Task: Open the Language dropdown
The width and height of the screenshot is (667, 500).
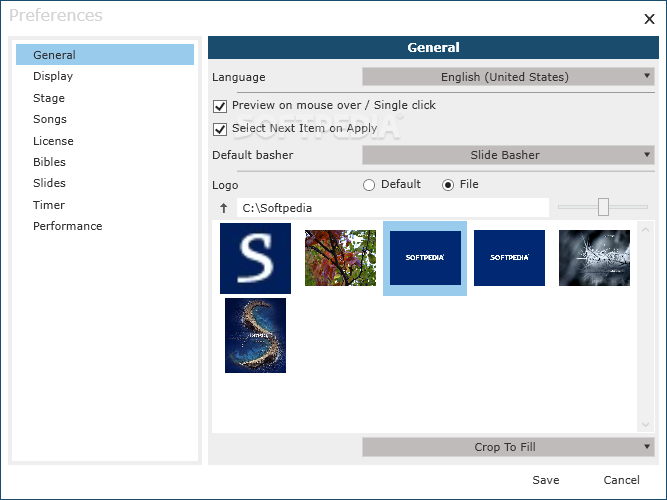Action: coord(508,77)
